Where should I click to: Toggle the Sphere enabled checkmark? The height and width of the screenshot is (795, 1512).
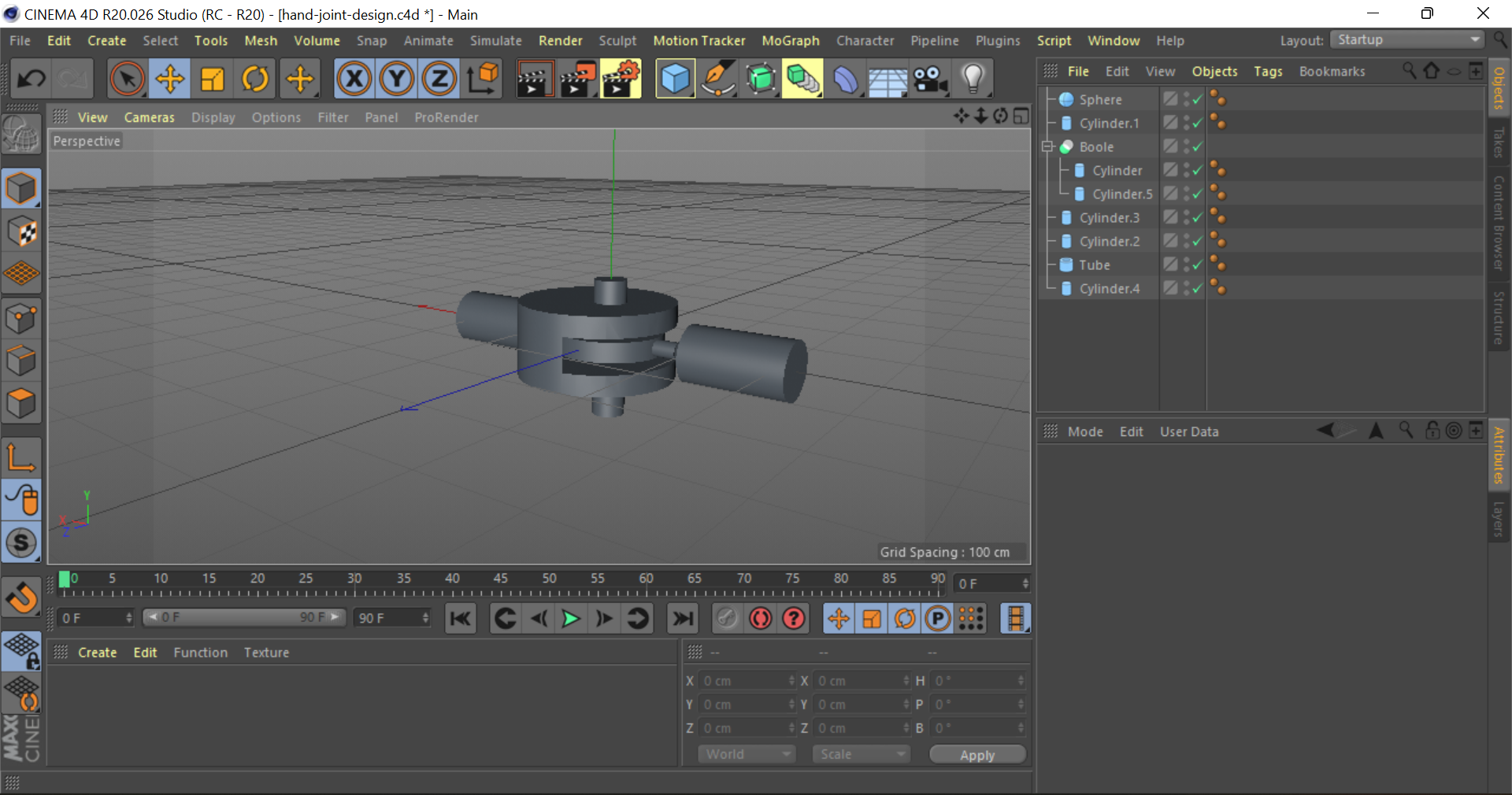pyautogui.click(x=1197, y=100)
